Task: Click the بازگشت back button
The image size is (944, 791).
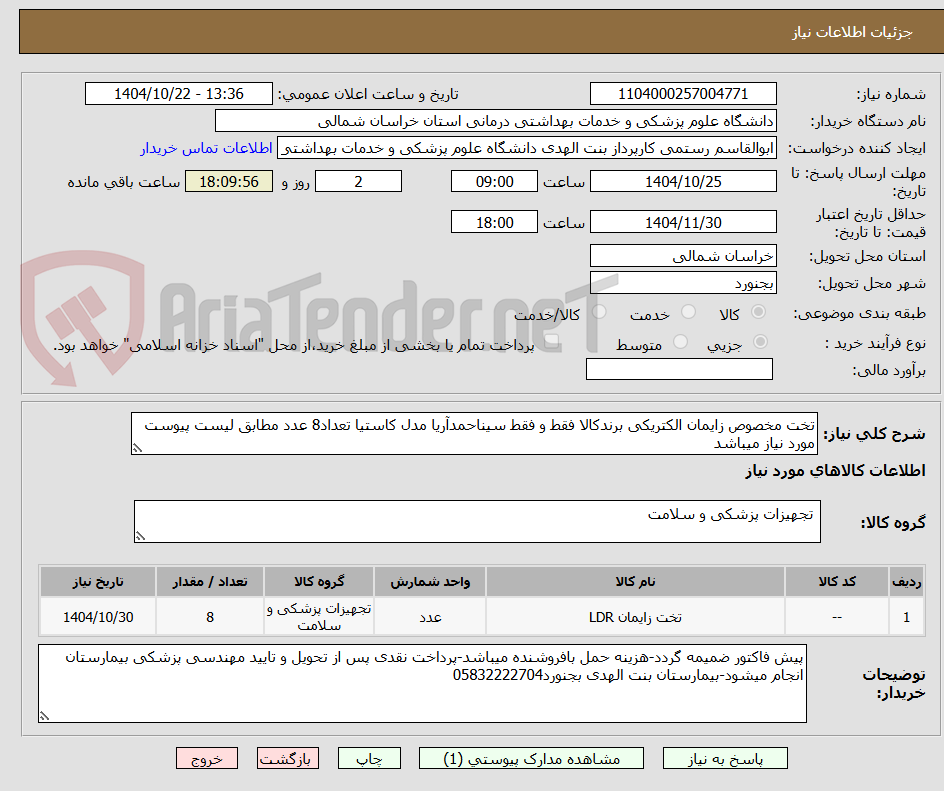Action: [288, 758]
